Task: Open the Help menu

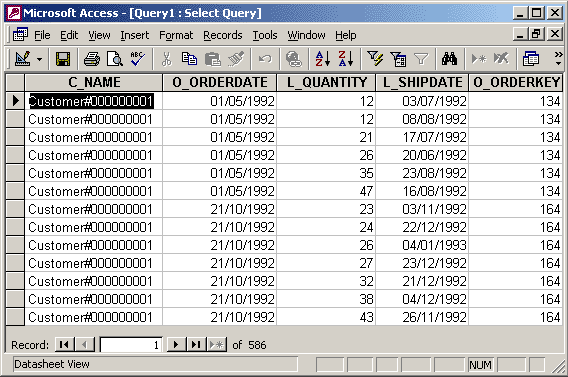Action: pos(346,35)
